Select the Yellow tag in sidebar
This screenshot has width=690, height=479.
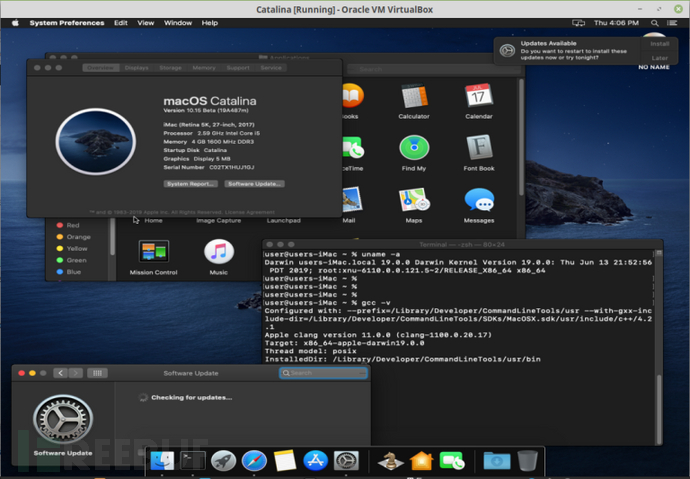click(72, 249)
